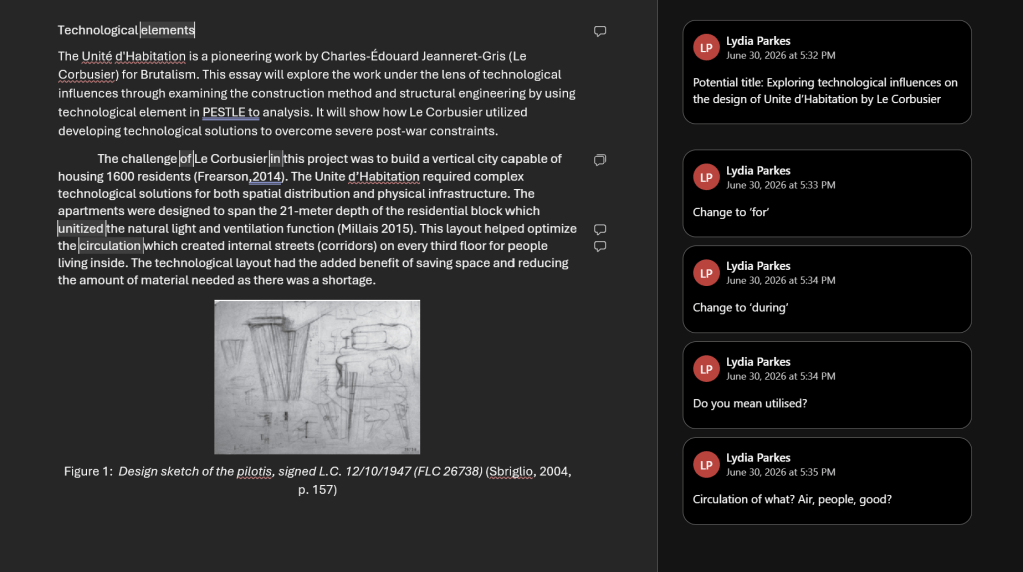
Task: Click the underlined '2014' citation year
Action: point(266,176)
